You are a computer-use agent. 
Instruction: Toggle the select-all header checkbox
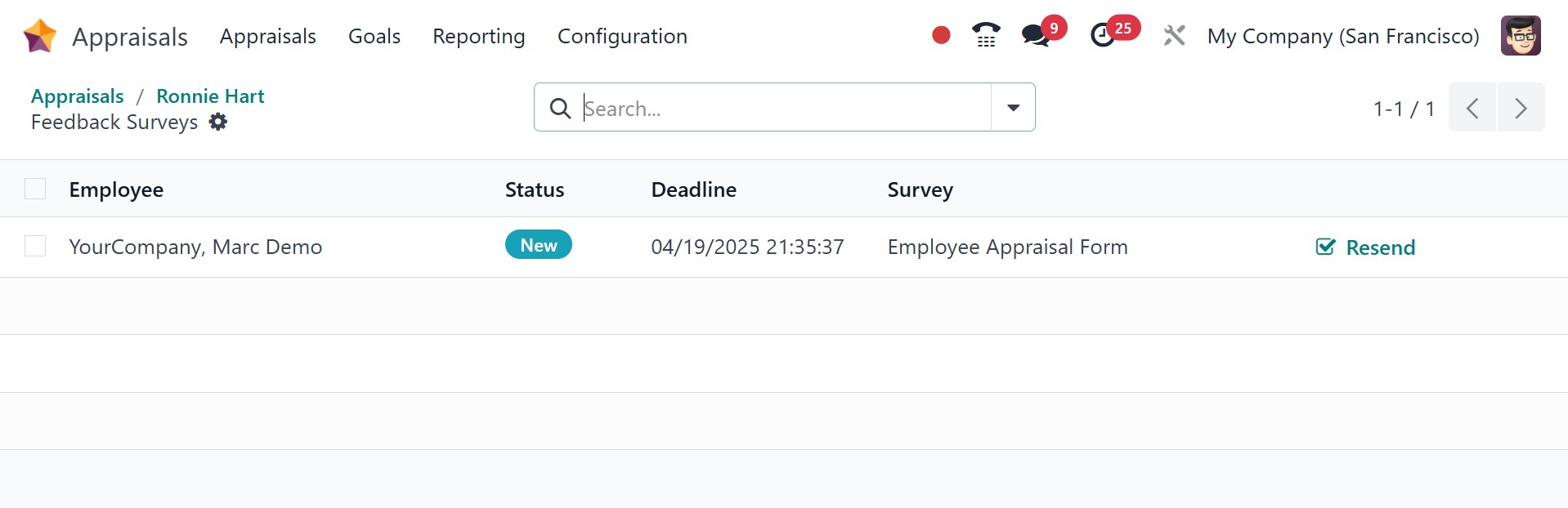[x=35, y=189]
